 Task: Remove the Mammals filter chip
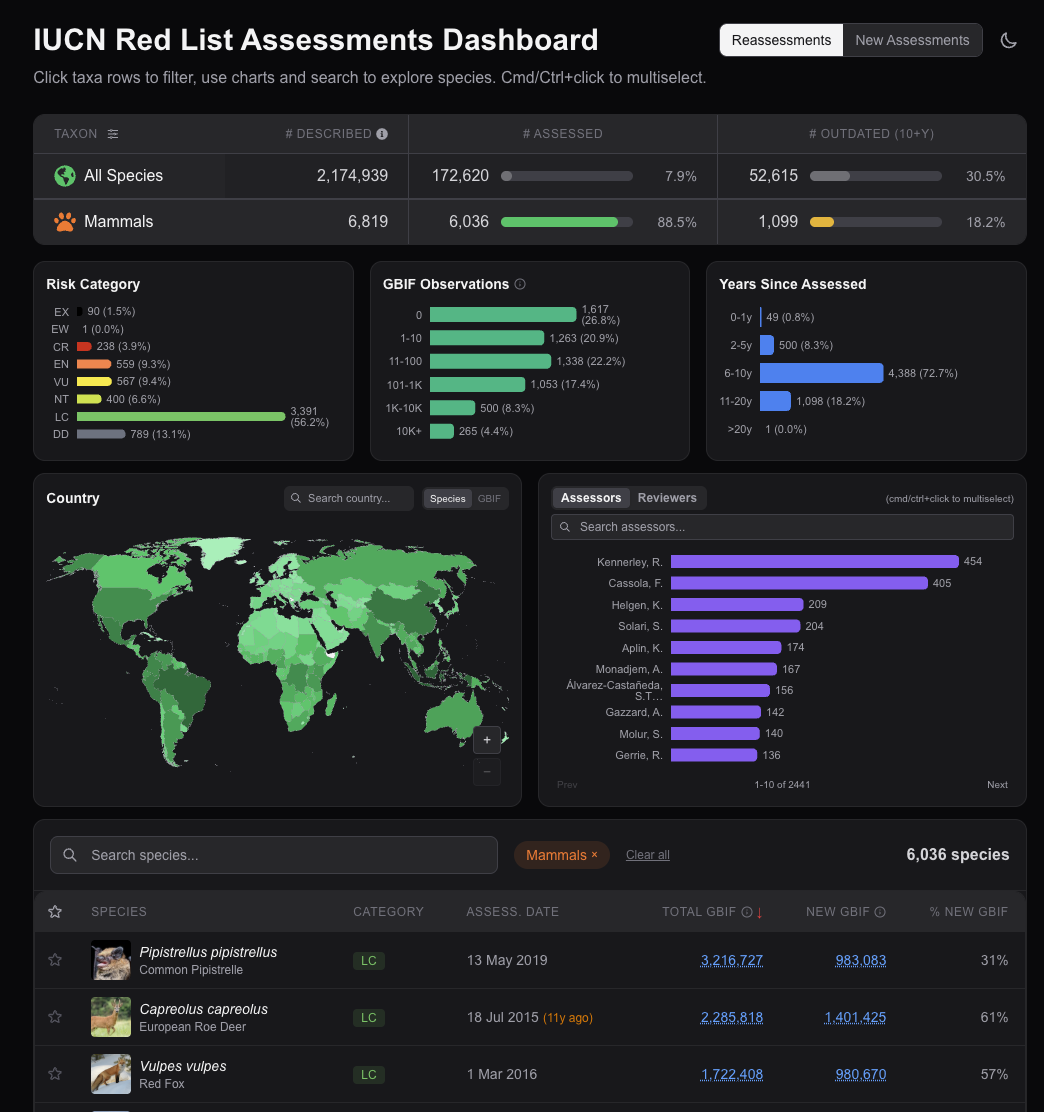coord(594,855)
